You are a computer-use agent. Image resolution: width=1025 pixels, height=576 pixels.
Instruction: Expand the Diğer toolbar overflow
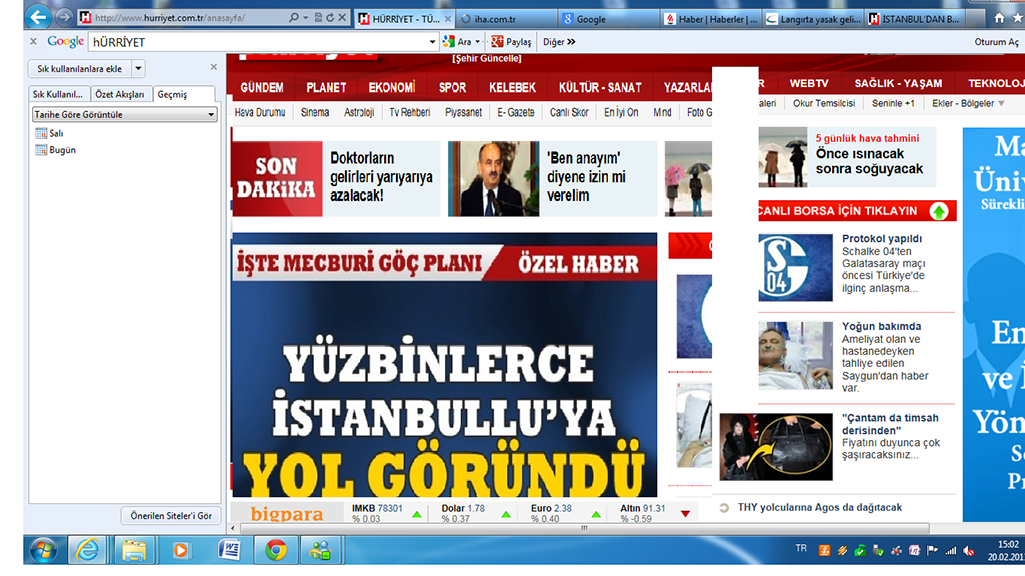(559, 42)
